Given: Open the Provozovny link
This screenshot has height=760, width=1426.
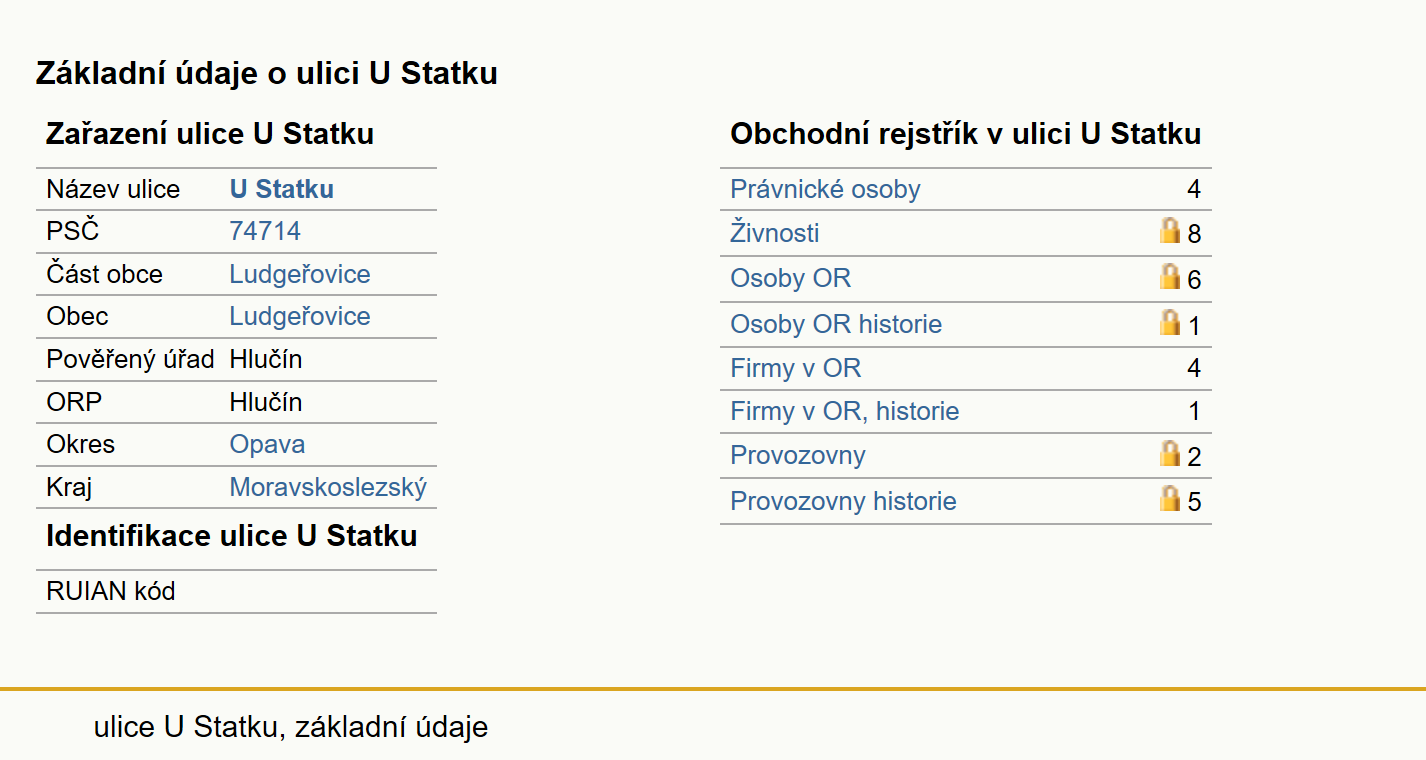Looking at the screenshot, I should [x=798, y=455].
